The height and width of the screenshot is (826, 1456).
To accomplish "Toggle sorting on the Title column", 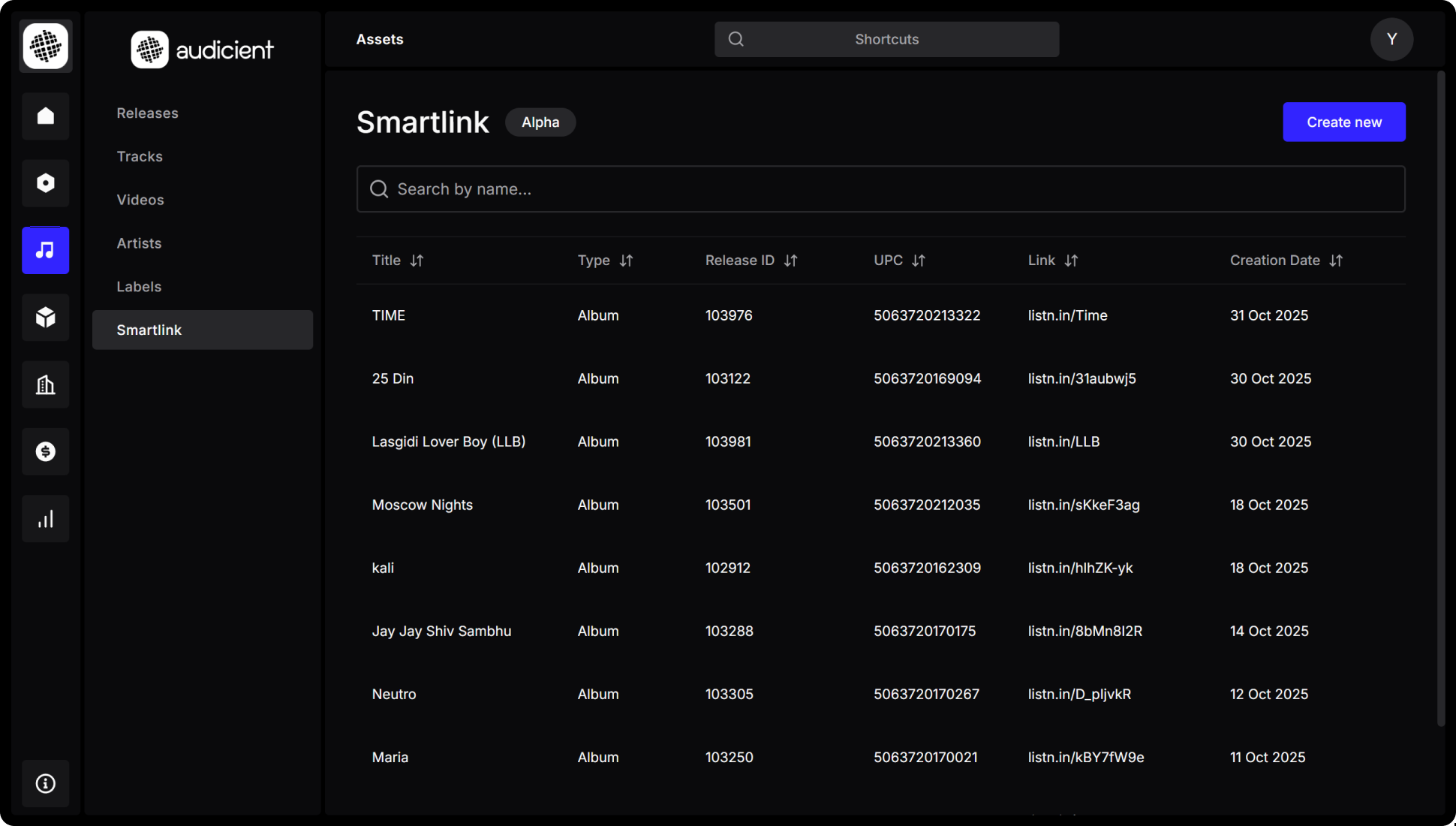I will [417, 261].
